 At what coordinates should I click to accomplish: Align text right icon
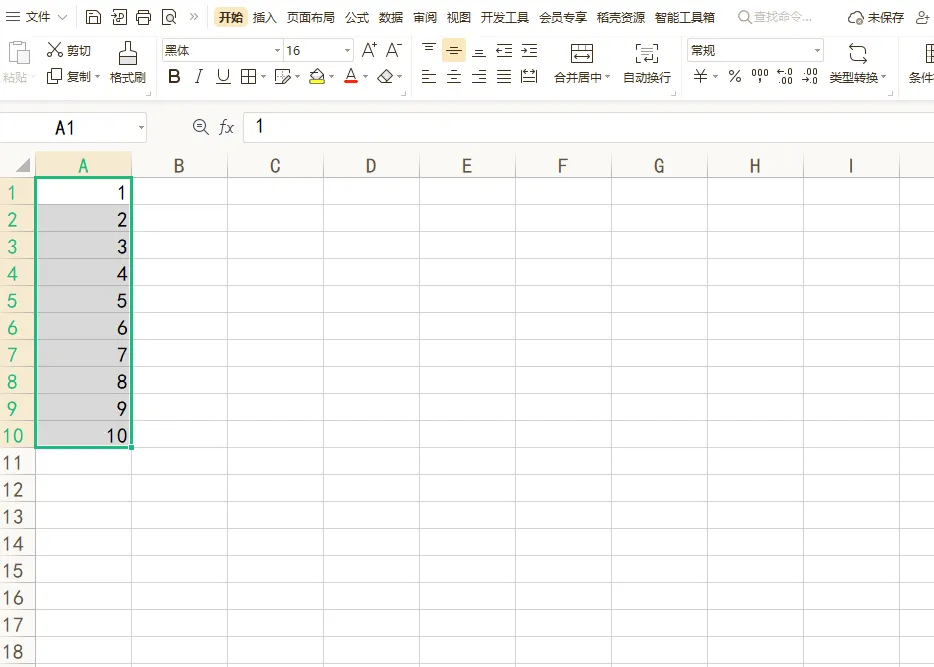coord(479,76)
